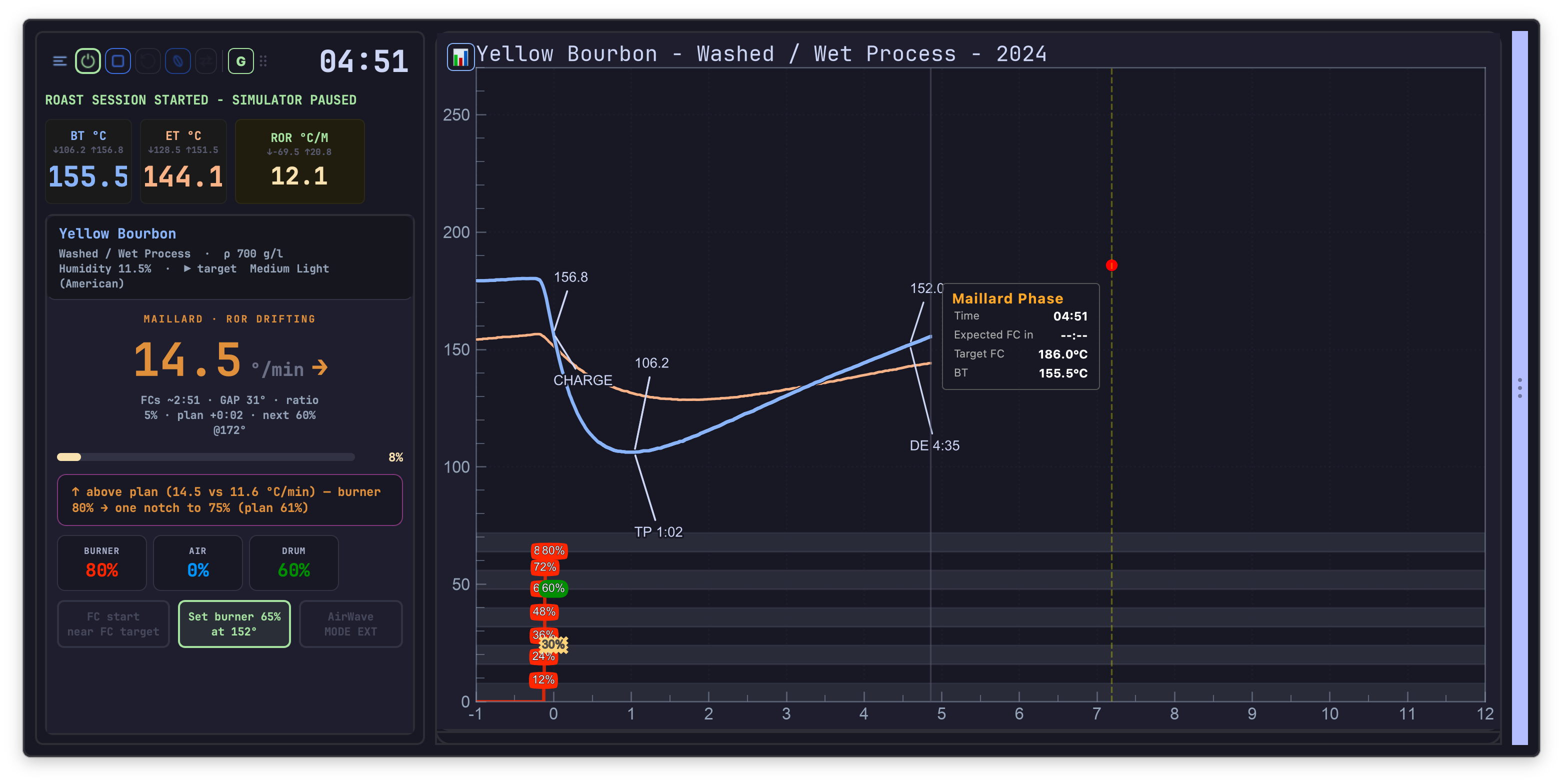Click the AirWave MODE EXT button
Image resolution: width=1563 pixels, height=784 pixels.
pos(350,624)
